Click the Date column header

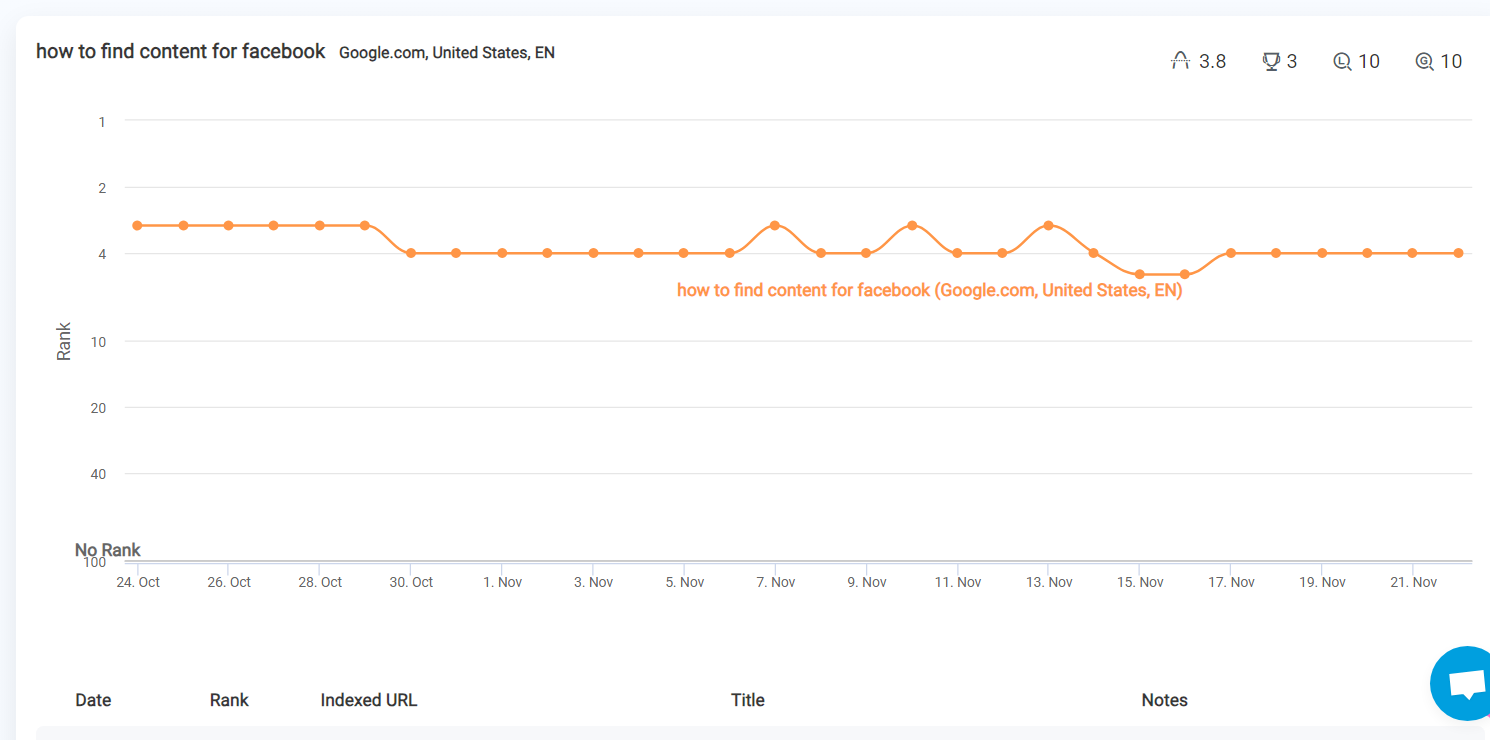(x=93, y=700)
